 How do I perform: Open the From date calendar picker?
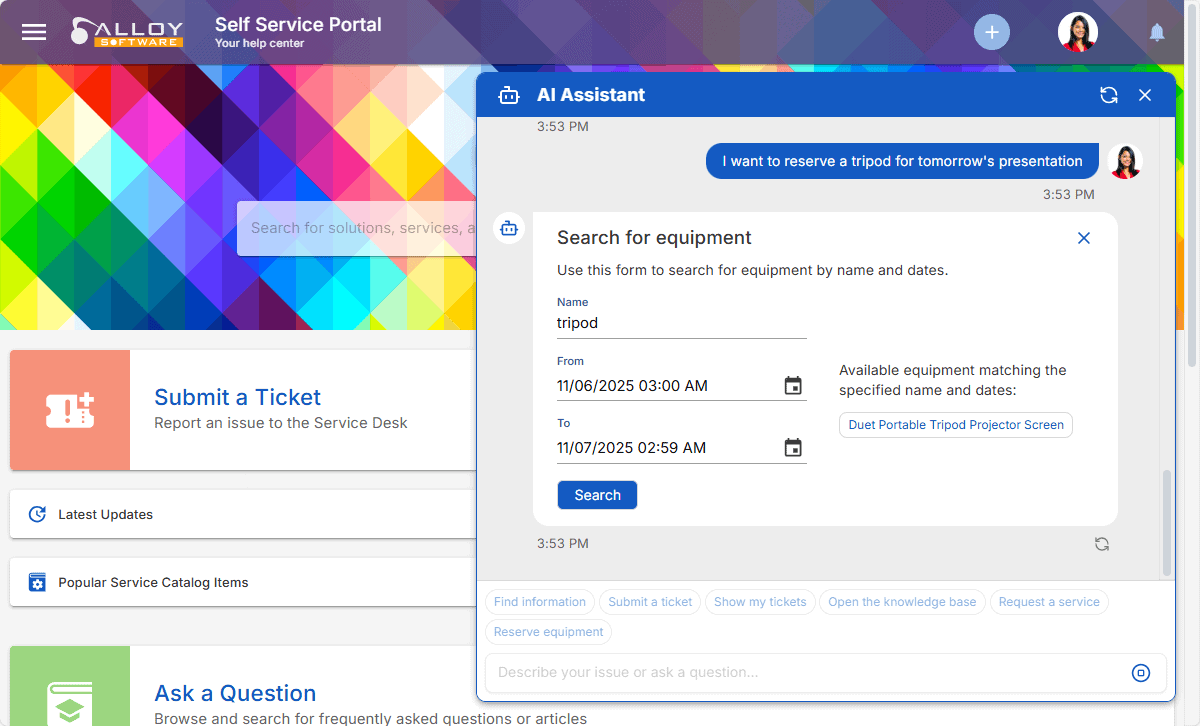[x=793, y=386]
